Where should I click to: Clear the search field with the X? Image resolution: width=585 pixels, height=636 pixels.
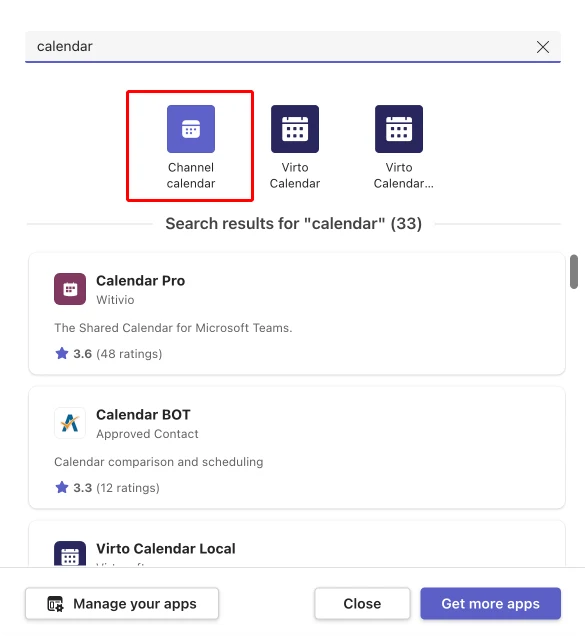(543, 47)
